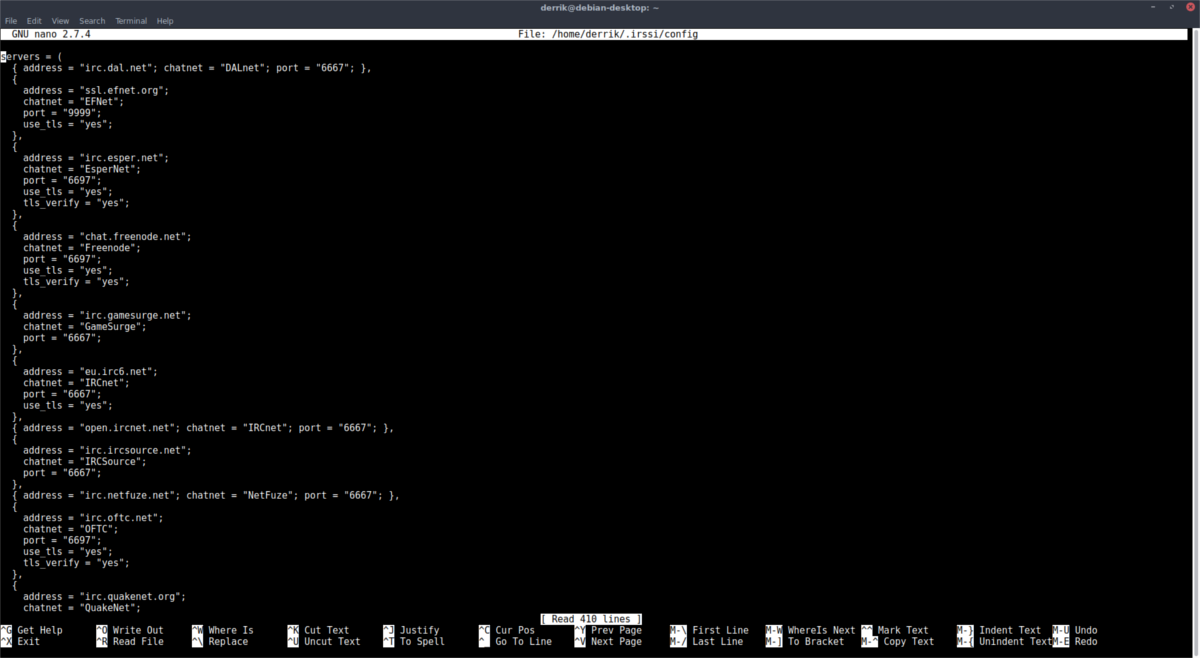Open the File menu
This screenshot has height=658, width=1200.
click(11, 20)
